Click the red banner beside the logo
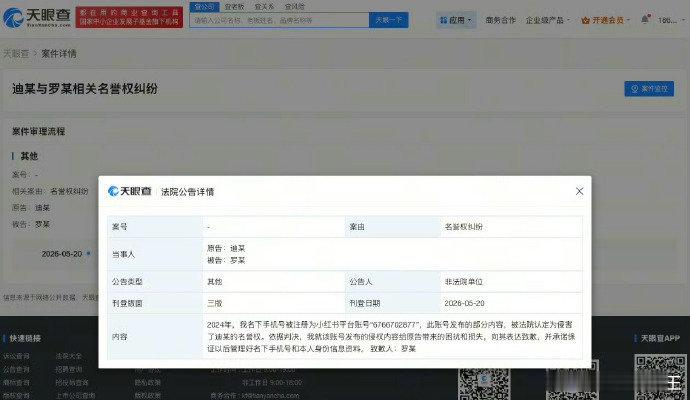This screenshot has height=400, width=690. pos(129,17)
